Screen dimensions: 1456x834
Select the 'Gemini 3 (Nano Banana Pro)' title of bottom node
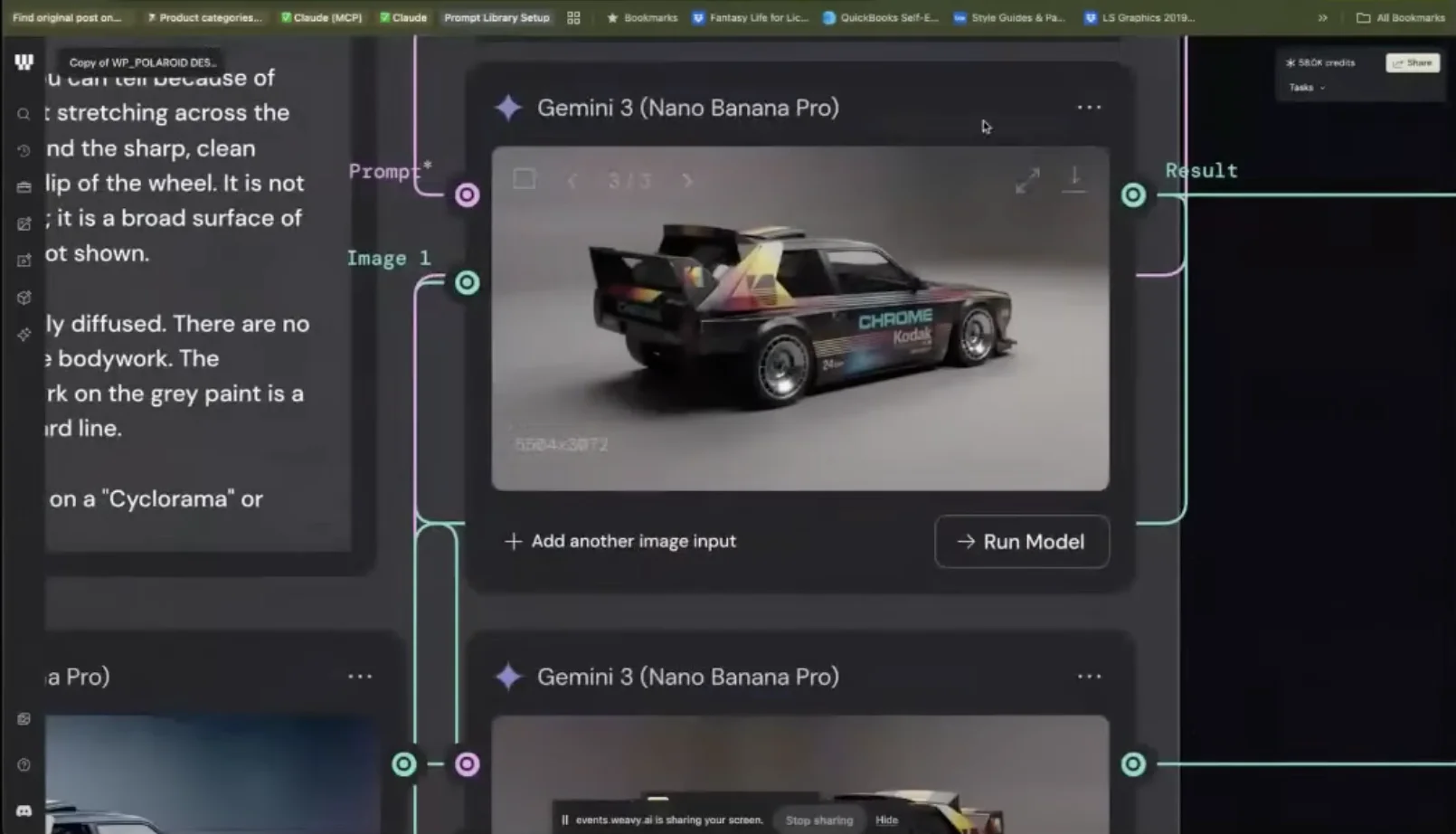[687, 677]
